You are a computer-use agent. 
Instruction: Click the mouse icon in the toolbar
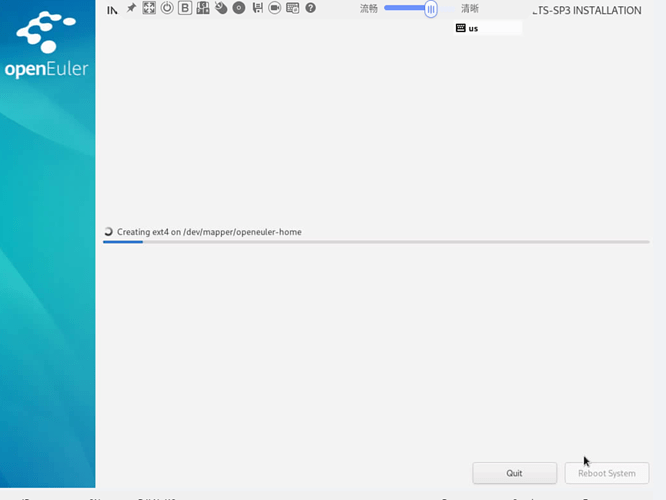221,8
